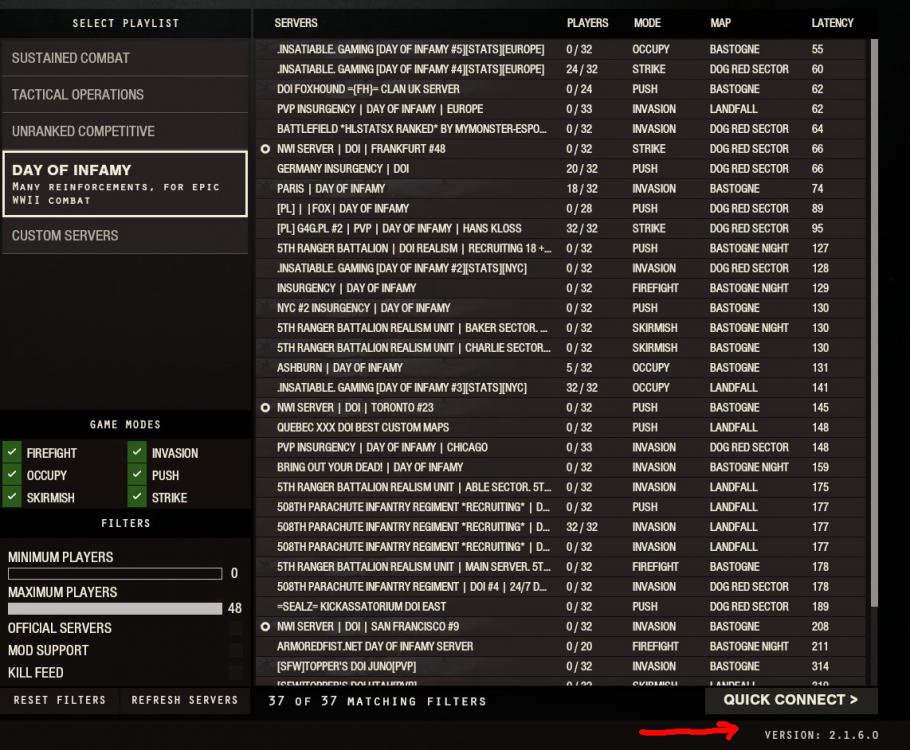Click latency value 314
910x750 pixels.
(820, 666)
